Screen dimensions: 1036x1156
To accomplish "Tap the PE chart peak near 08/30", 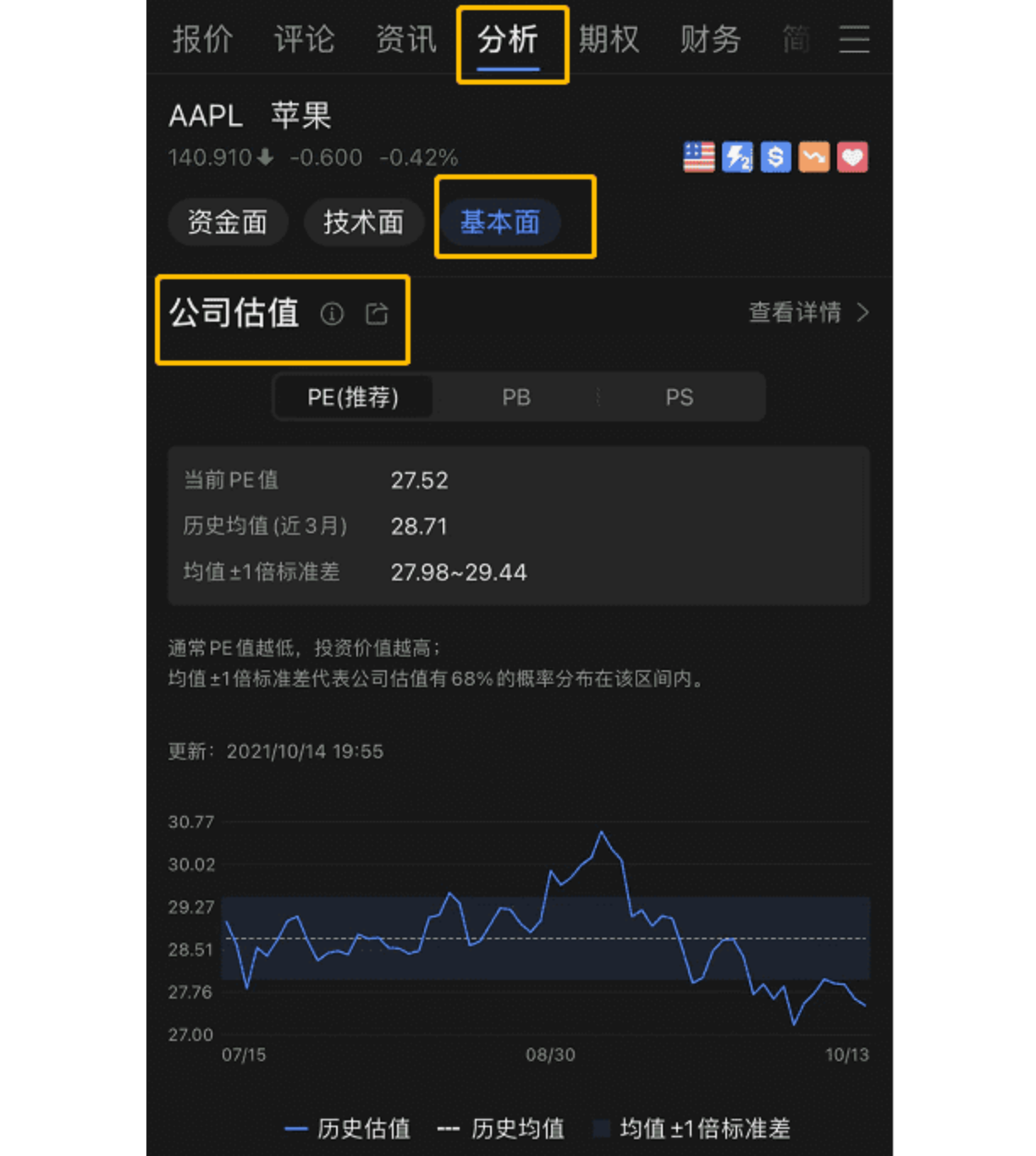I will (602, 833).
